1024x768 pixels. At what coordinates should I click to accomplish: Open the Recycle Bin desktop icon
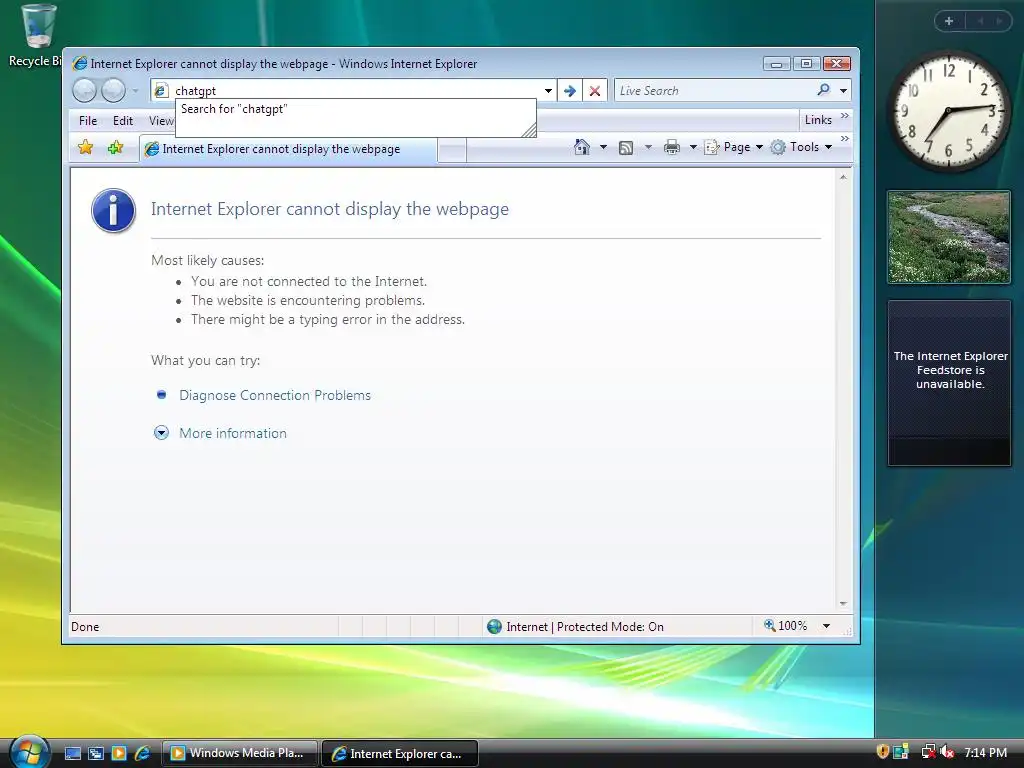pos(38,36)
